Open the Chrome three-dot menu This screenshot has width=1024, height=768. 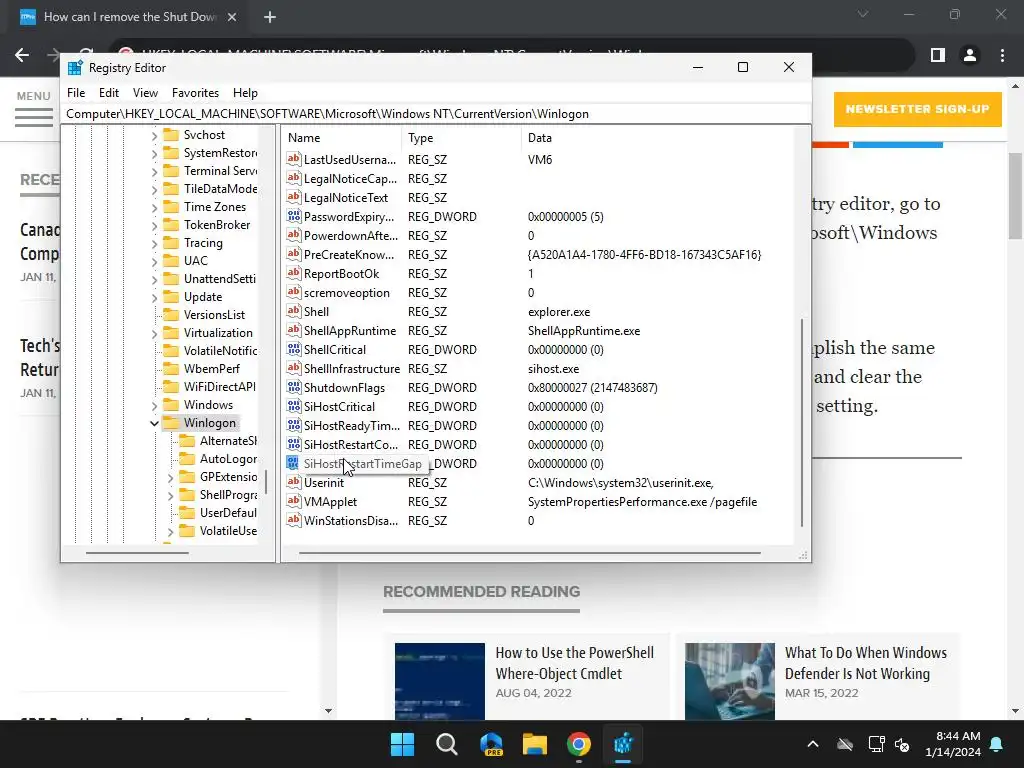[x=1002, y=56]
